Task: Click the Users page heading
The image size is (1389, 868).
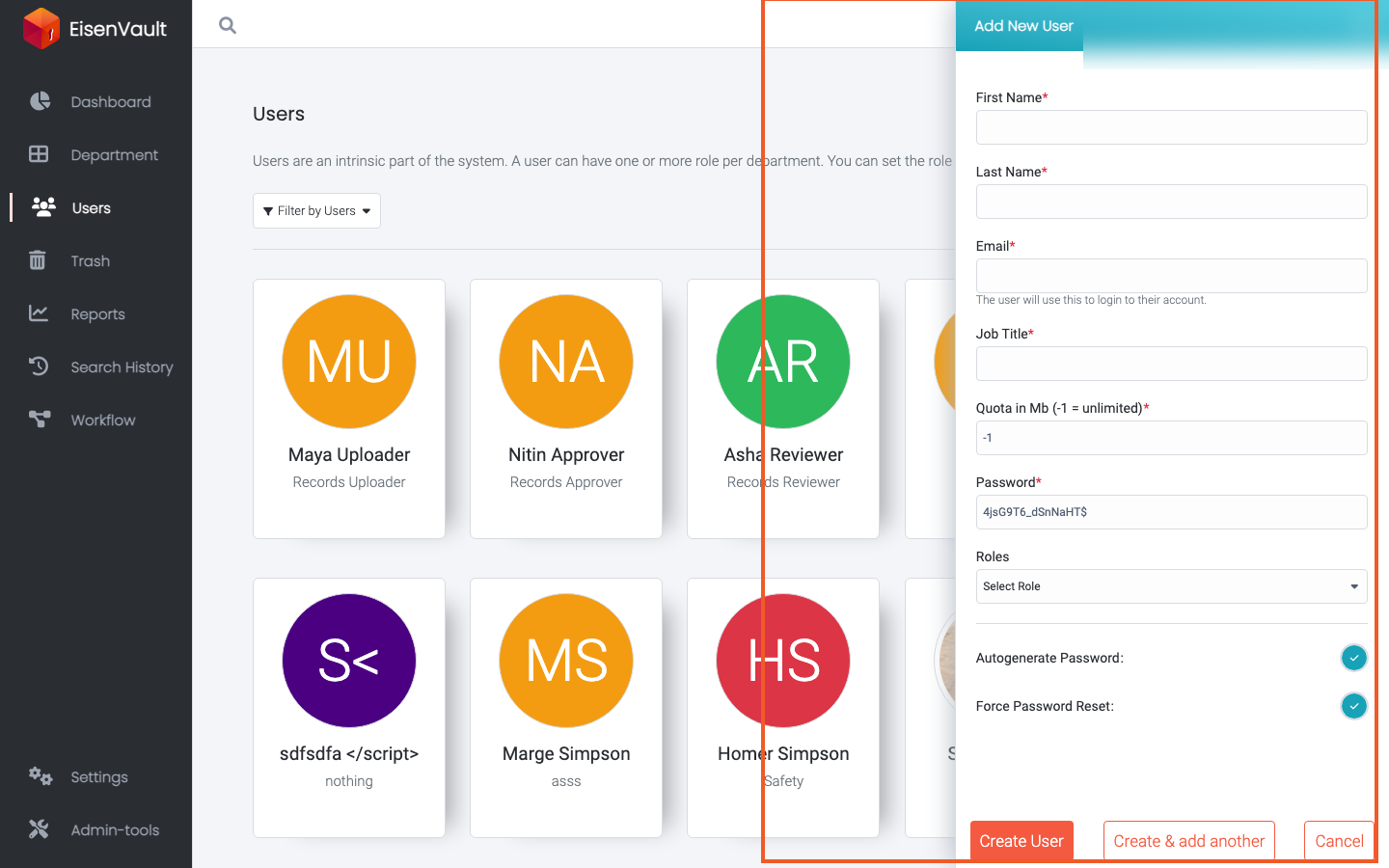Action: (x=279, y=114)
